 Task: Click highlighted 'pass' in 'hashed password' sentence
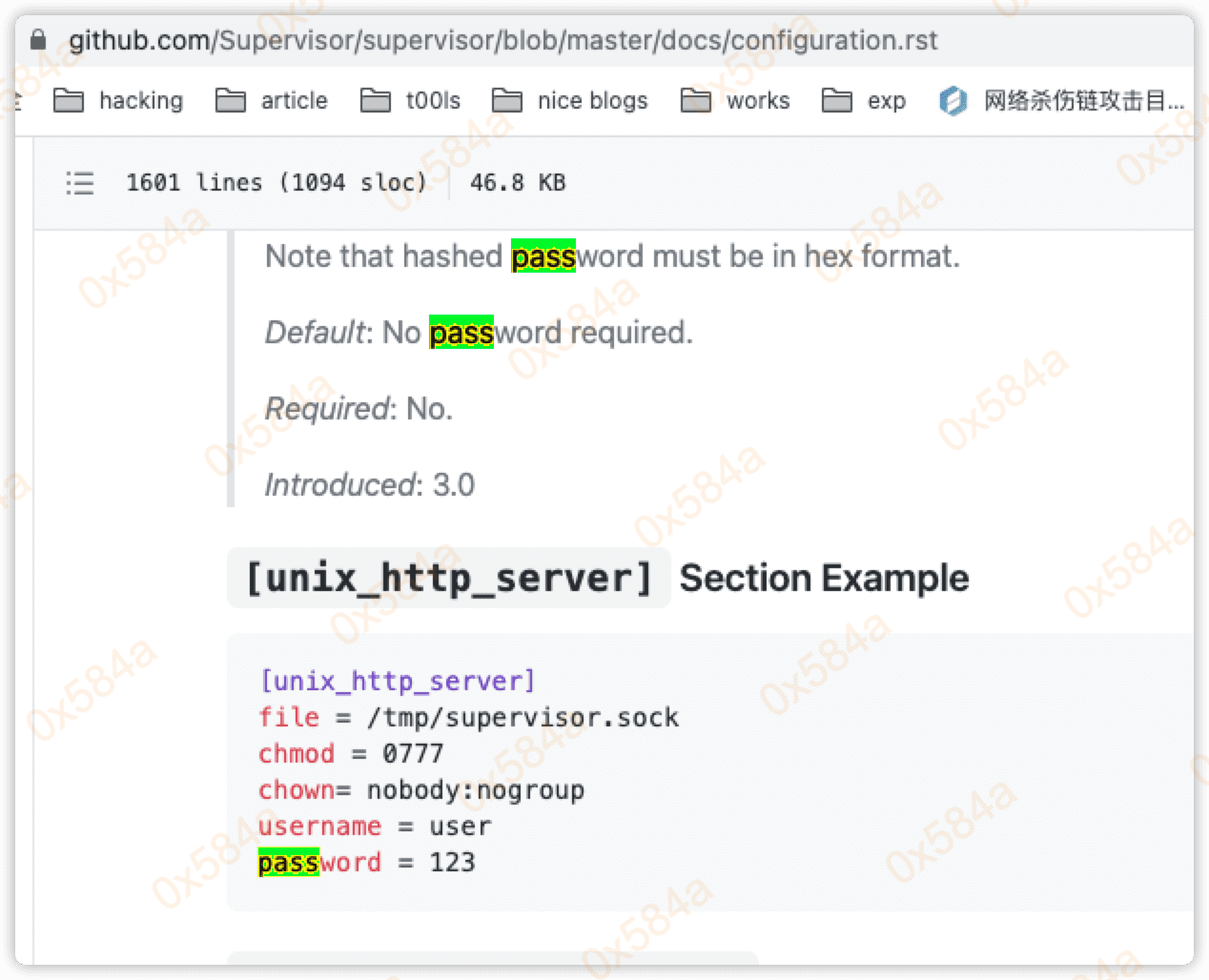click(x=543, y=256)
